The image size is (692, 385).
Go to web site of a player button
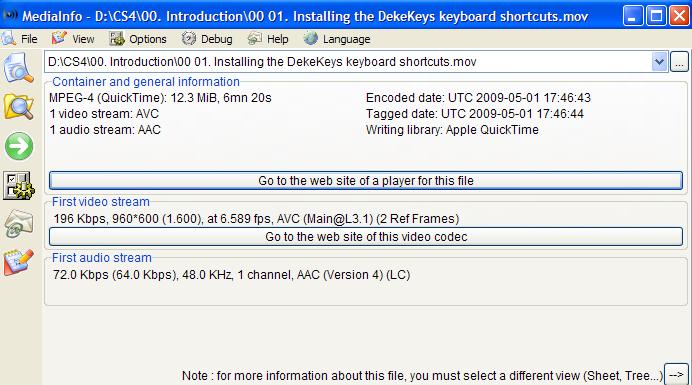(366, 181)
